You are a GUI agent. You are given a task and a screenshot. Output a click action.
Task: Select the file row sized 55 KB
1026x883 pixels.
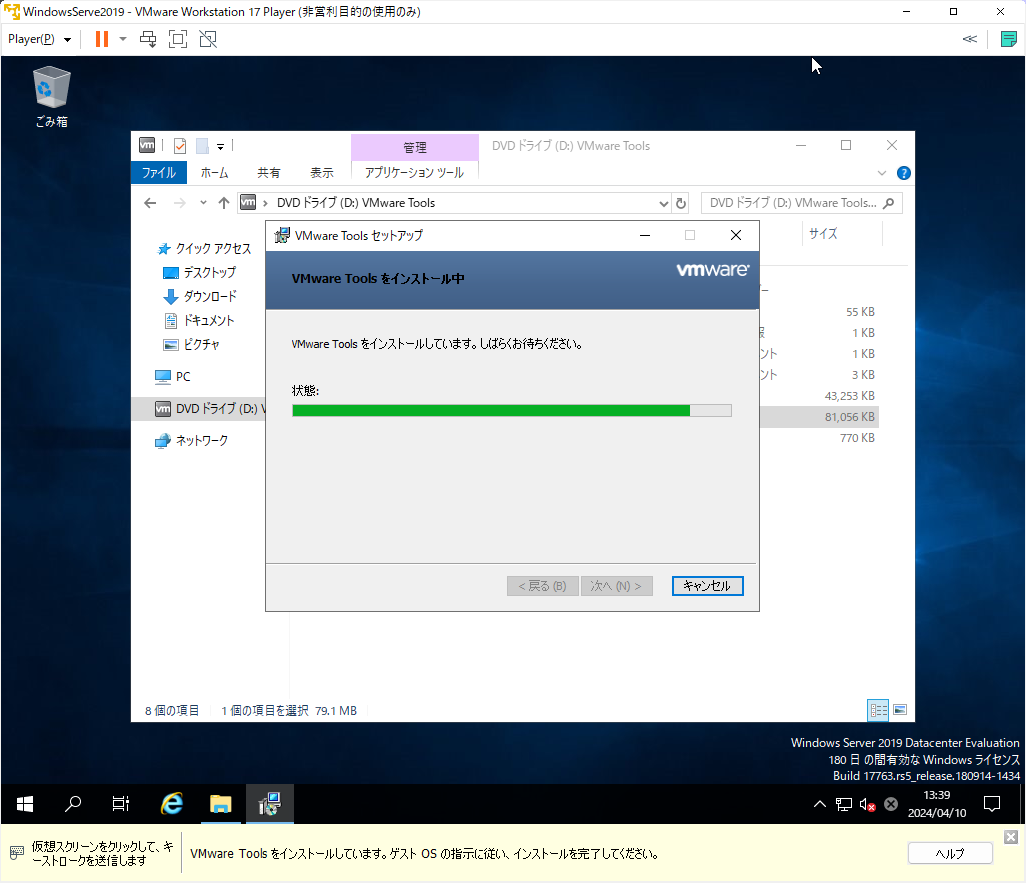(x=819, y=312)
